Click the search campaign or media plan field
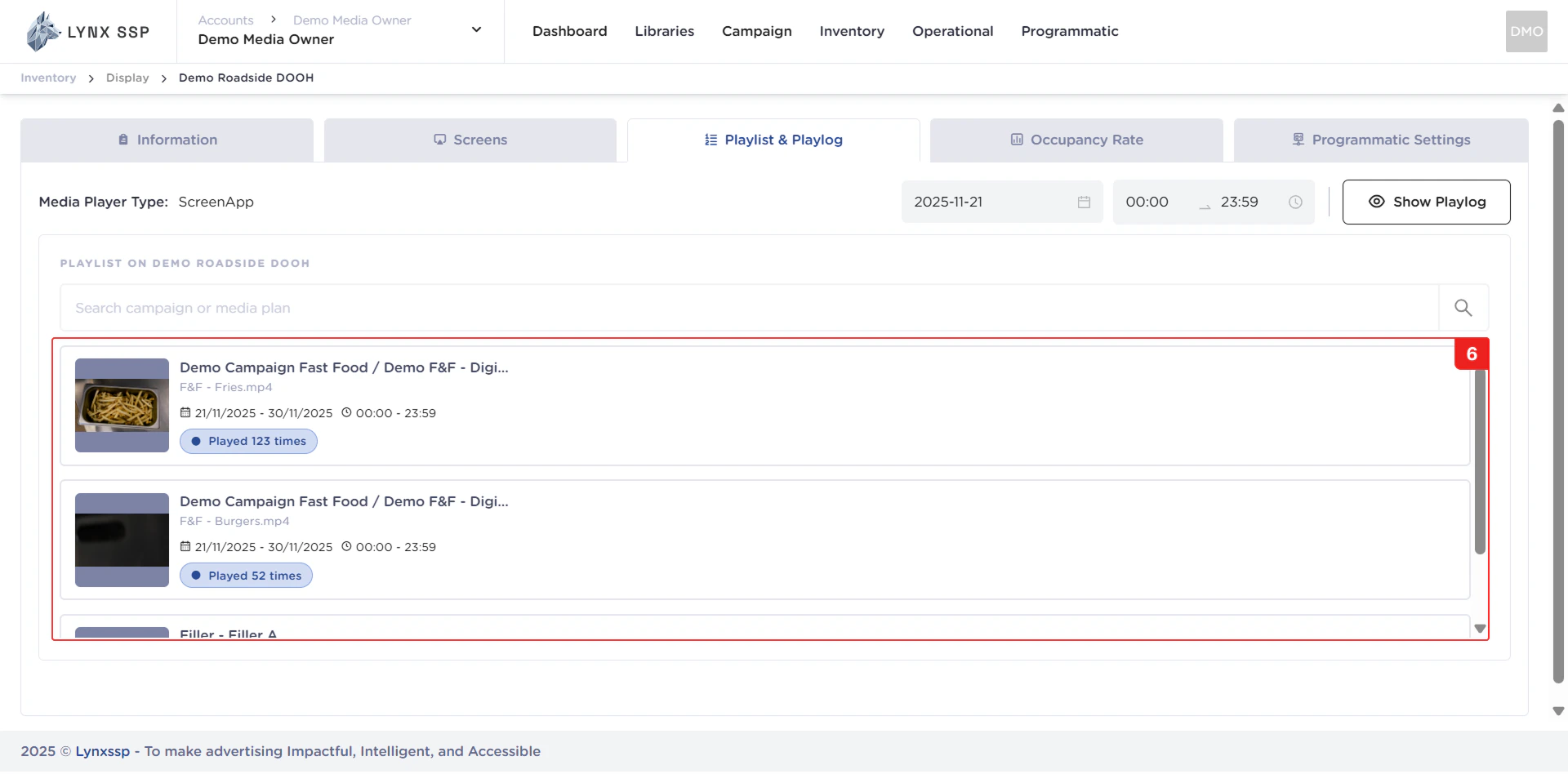The image size is (1568, 774). pos(749,308)
